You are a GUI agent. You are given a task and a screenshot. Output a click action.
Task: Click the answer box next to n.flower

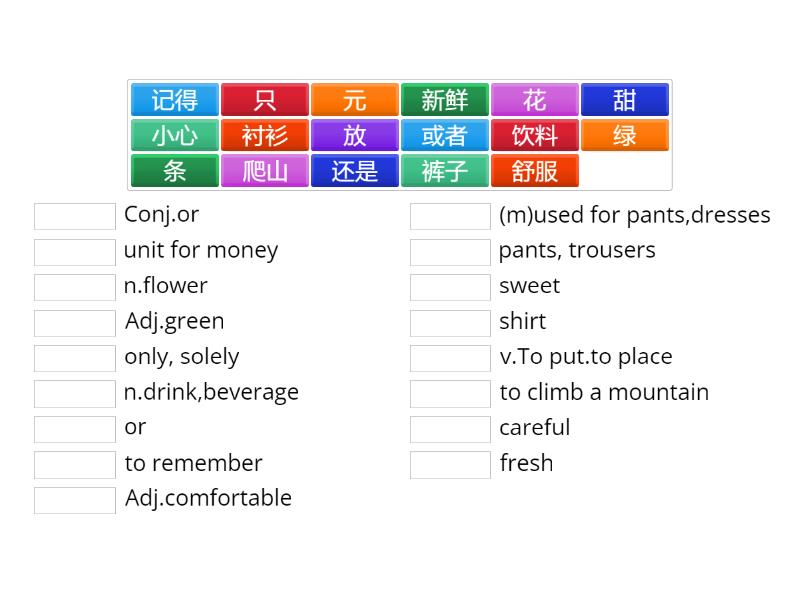[x=74, y=285]
